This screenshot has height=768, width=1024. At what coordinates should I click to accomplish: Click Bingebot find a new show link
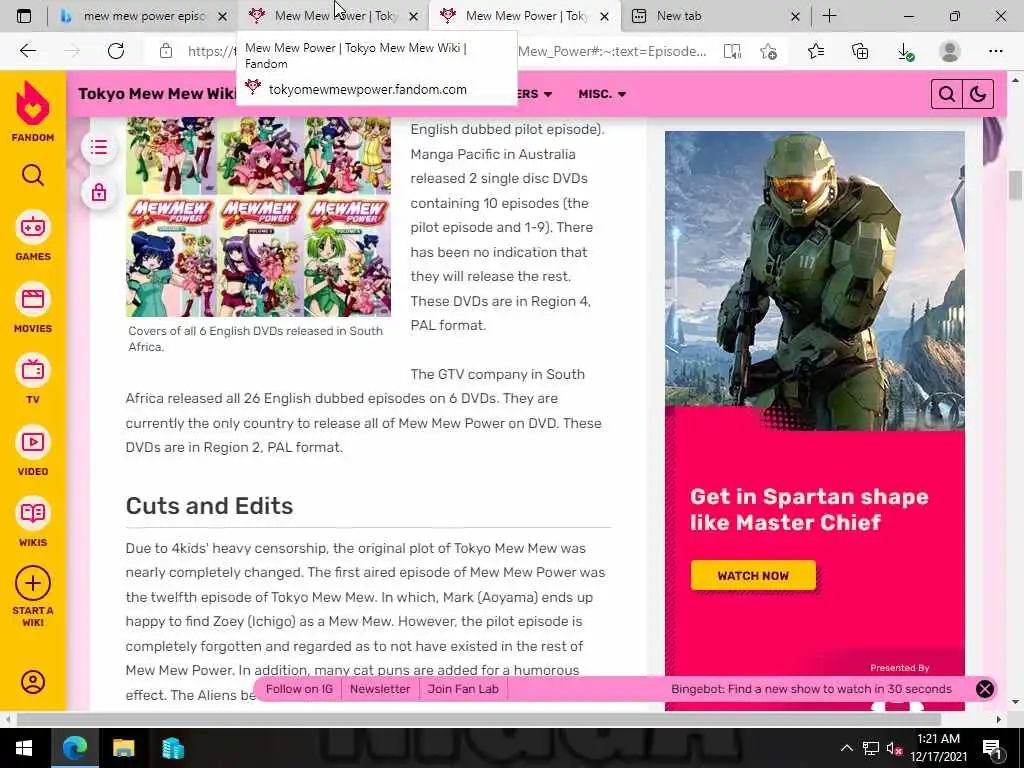(x=811, y=689)
